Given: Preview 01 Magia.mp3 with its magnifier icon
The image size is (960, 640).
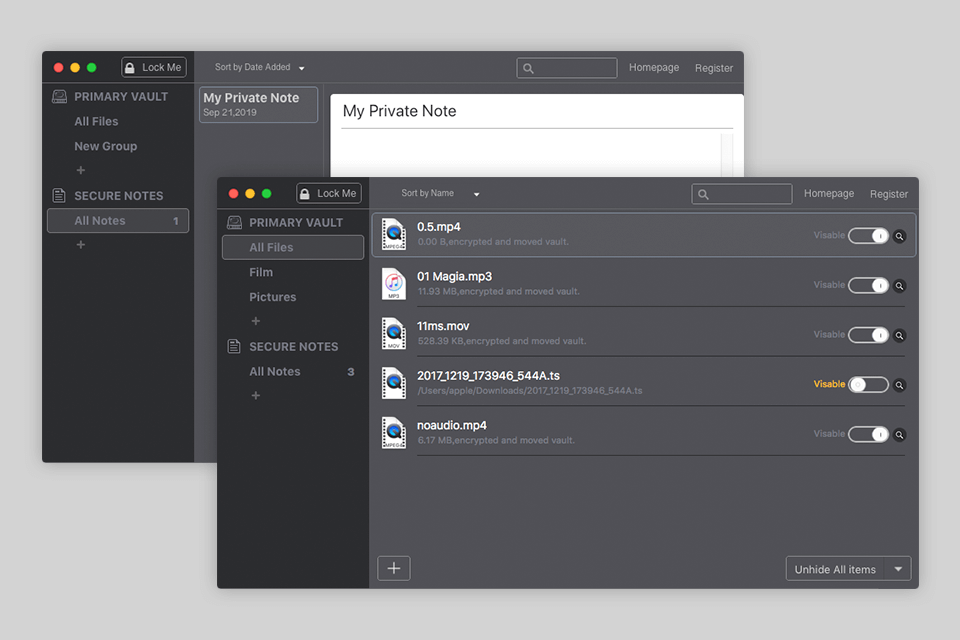Looking at the screenshot, I should pos(899,285).
